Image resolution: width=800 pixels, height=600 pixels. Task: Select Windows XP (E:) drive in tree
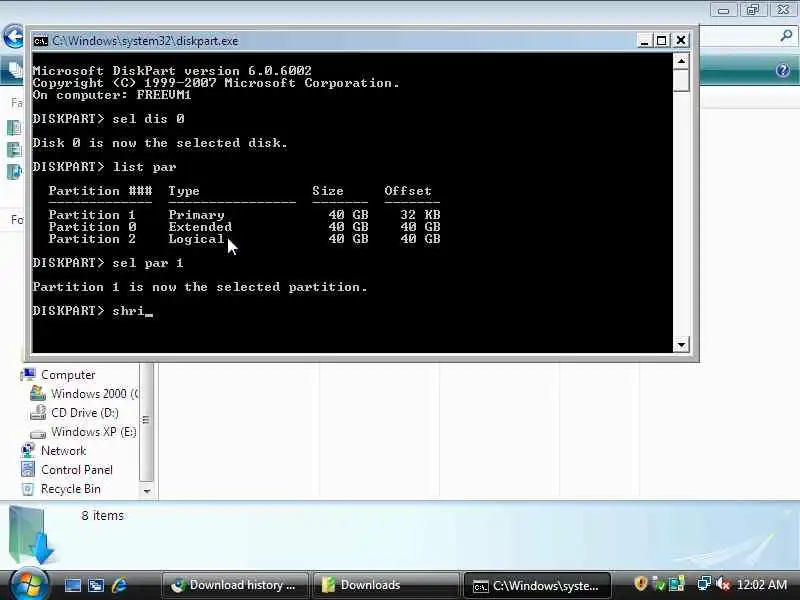93,432
